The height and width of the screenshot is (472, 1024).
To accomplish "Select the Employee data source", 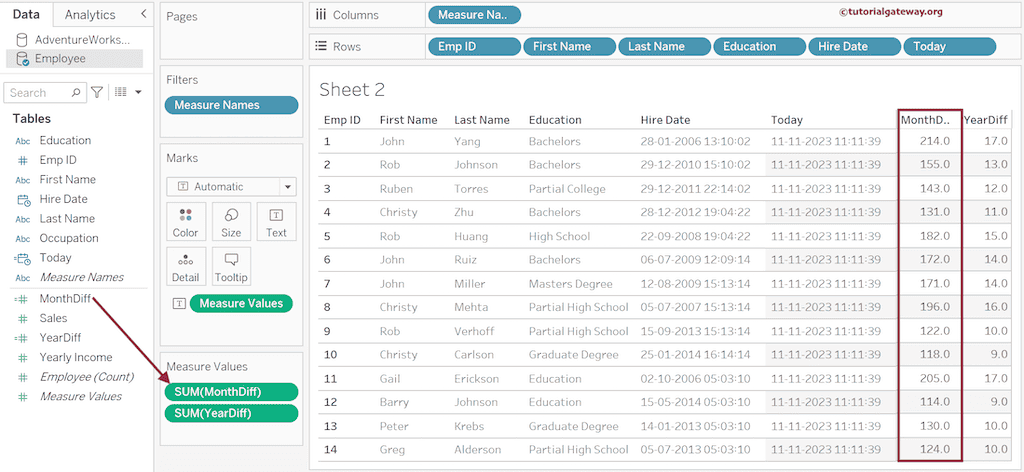I will [74, 59].
